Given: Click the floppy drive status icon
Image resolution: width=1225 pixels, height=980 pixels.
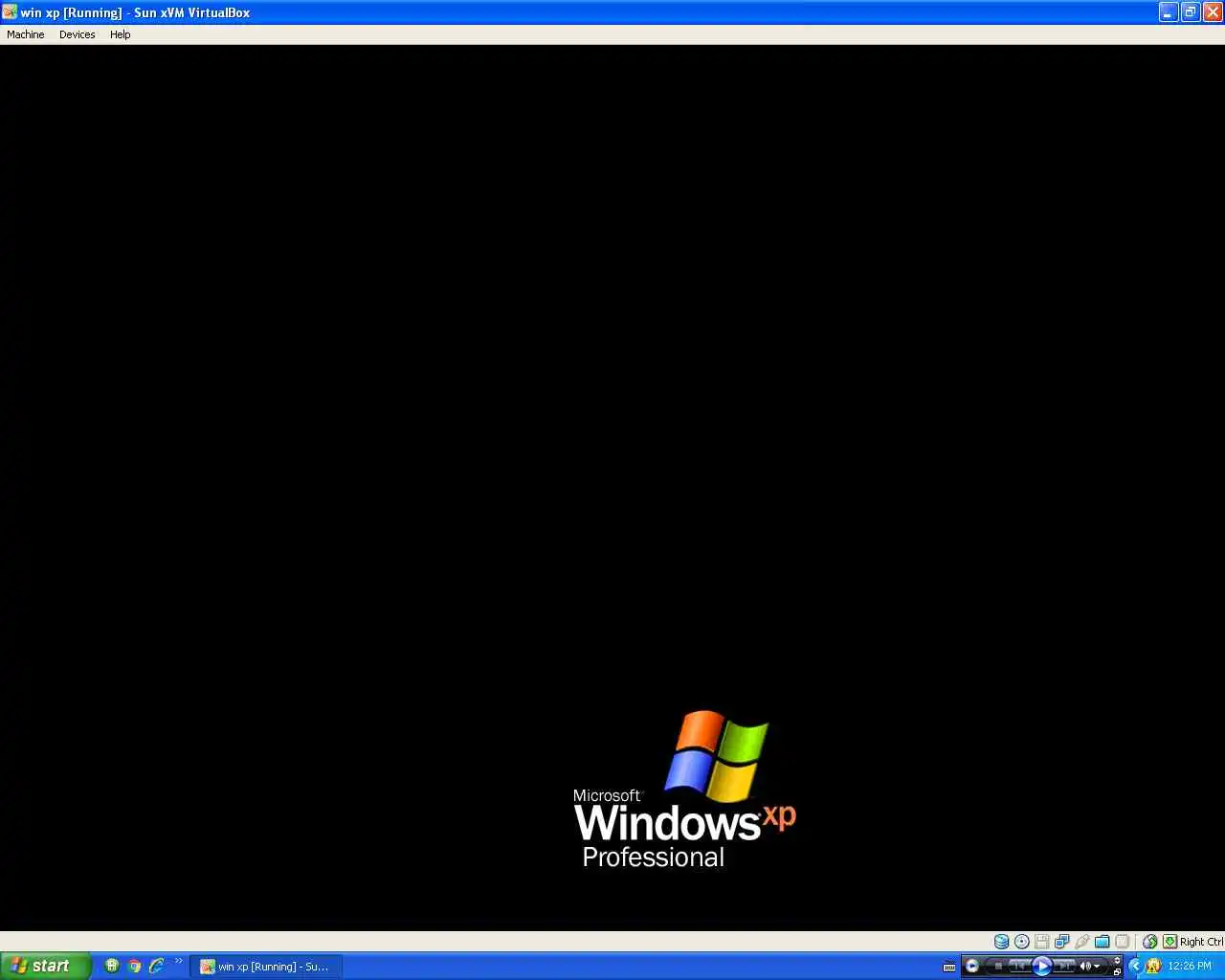Looking at the screenshot, I should tap(1041, 942).
